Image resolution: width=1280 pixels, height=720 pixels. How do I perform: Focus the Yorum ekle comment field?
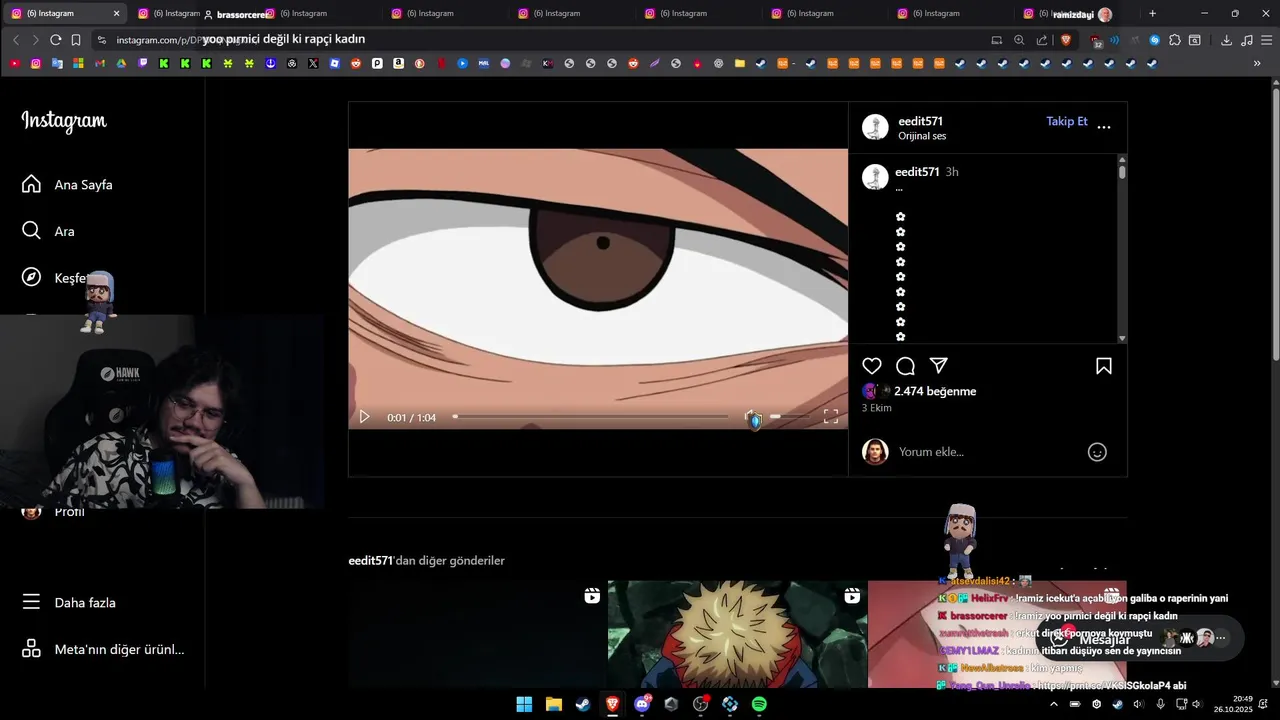[x=985, y=452]
